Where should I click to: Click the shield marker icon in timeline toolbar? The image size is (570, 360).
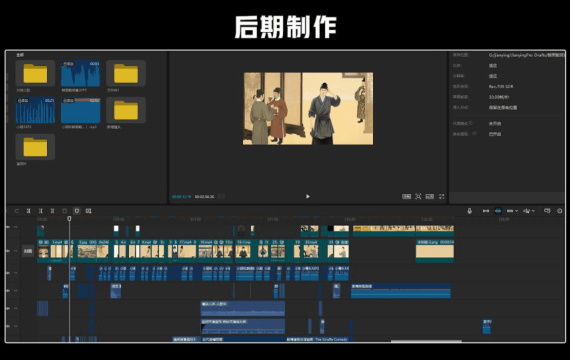coord(76,211)
